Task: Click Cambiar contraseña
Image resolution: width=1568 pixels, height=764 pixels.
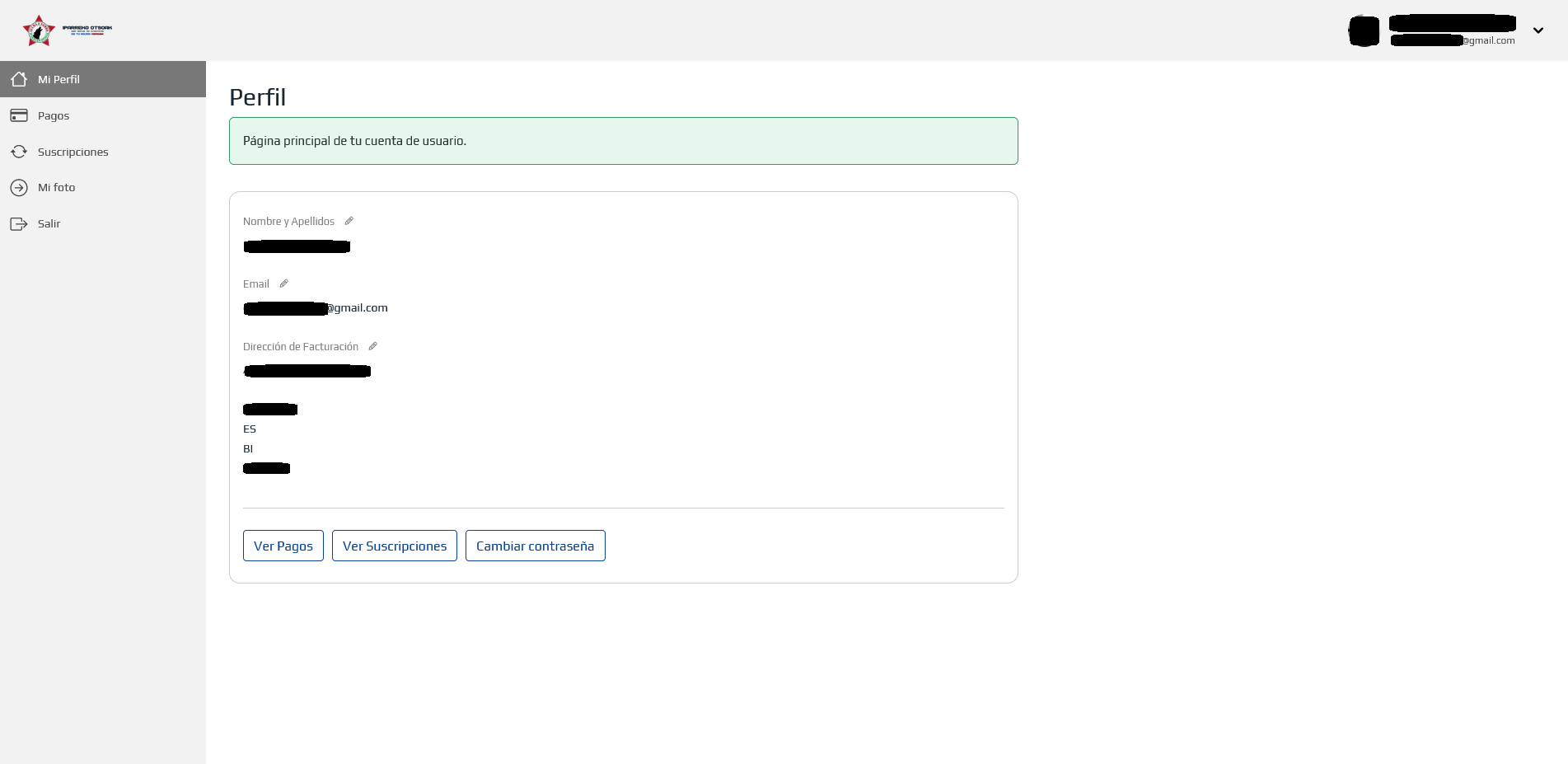Action: point(535,546)
